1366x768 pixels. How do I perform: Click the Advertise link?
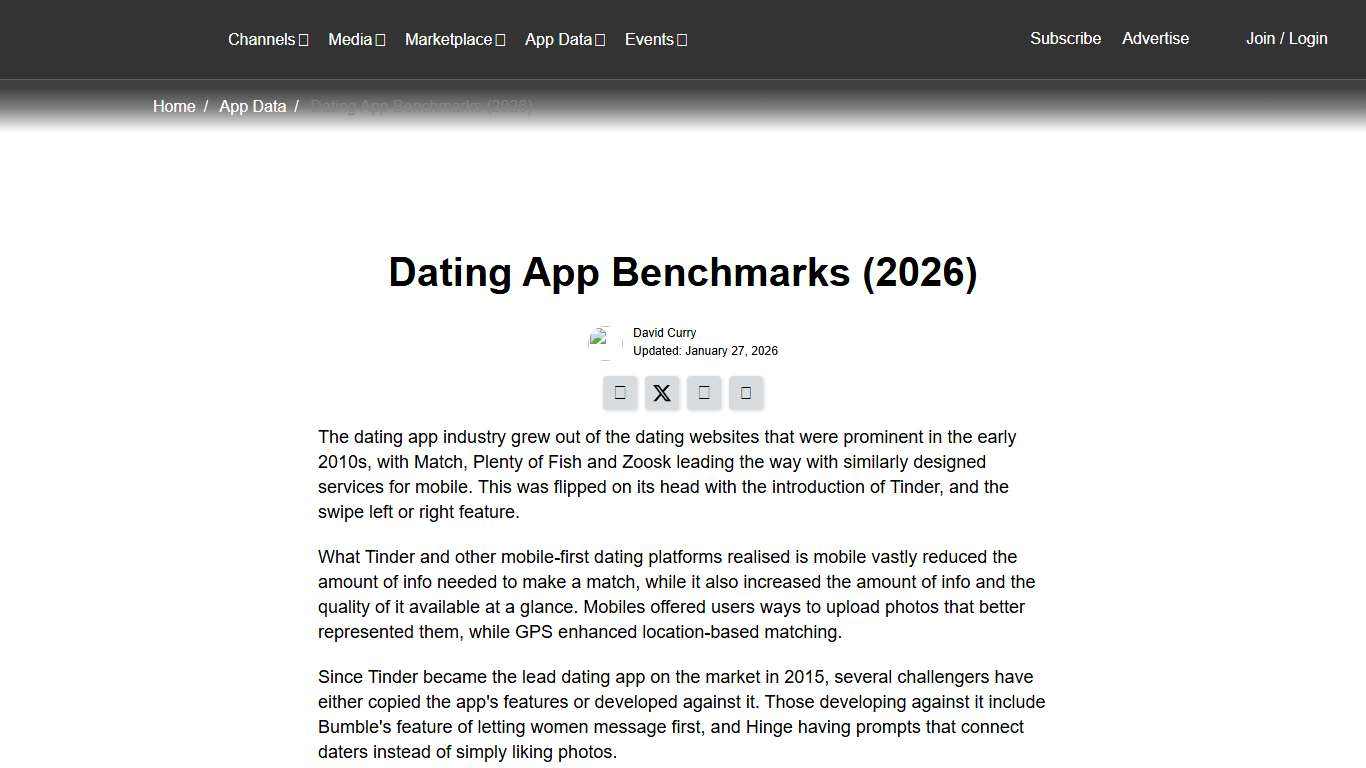pyautogui.click(x=1155, y=38)
